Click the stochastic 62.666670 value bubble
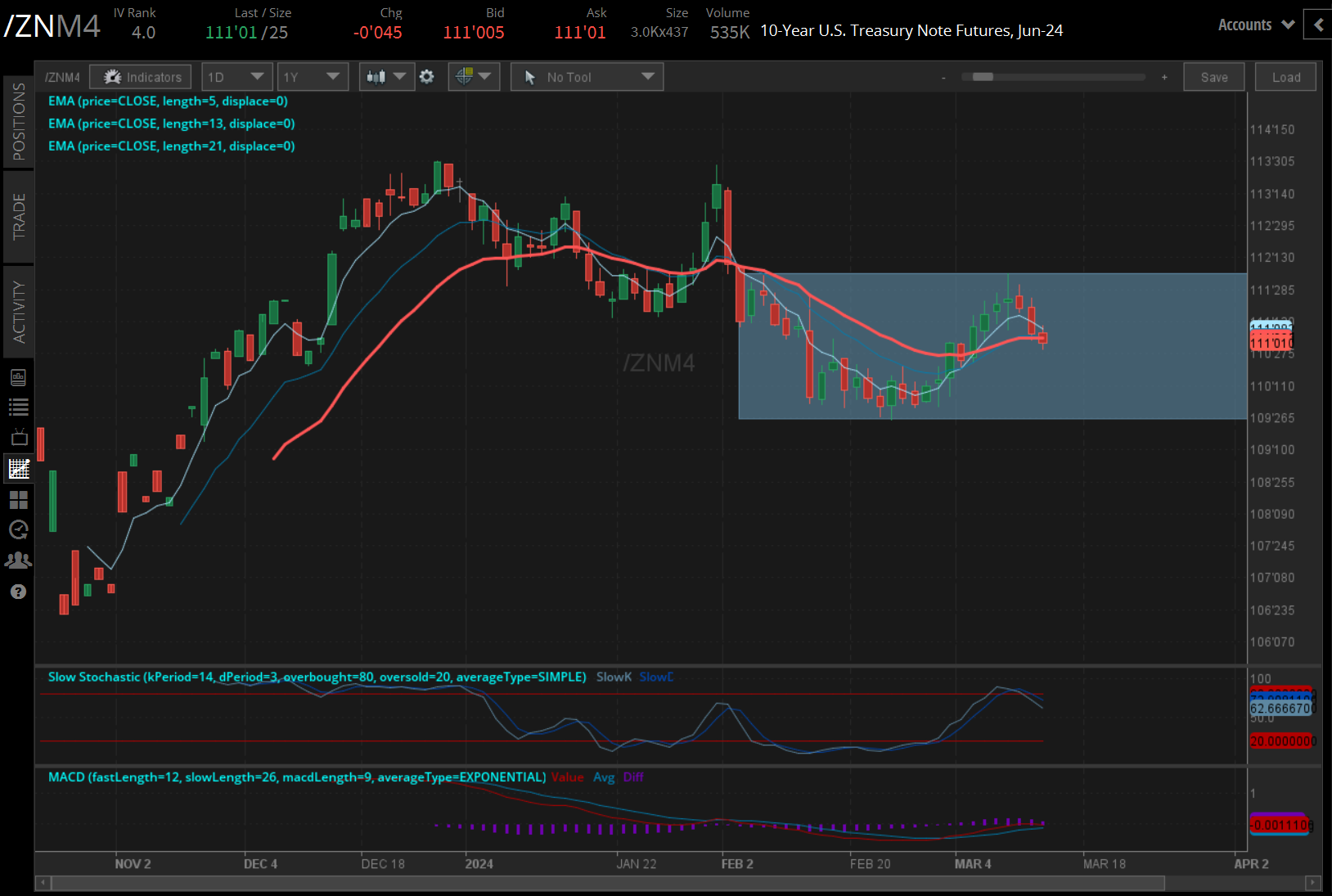 [1282, 709]
